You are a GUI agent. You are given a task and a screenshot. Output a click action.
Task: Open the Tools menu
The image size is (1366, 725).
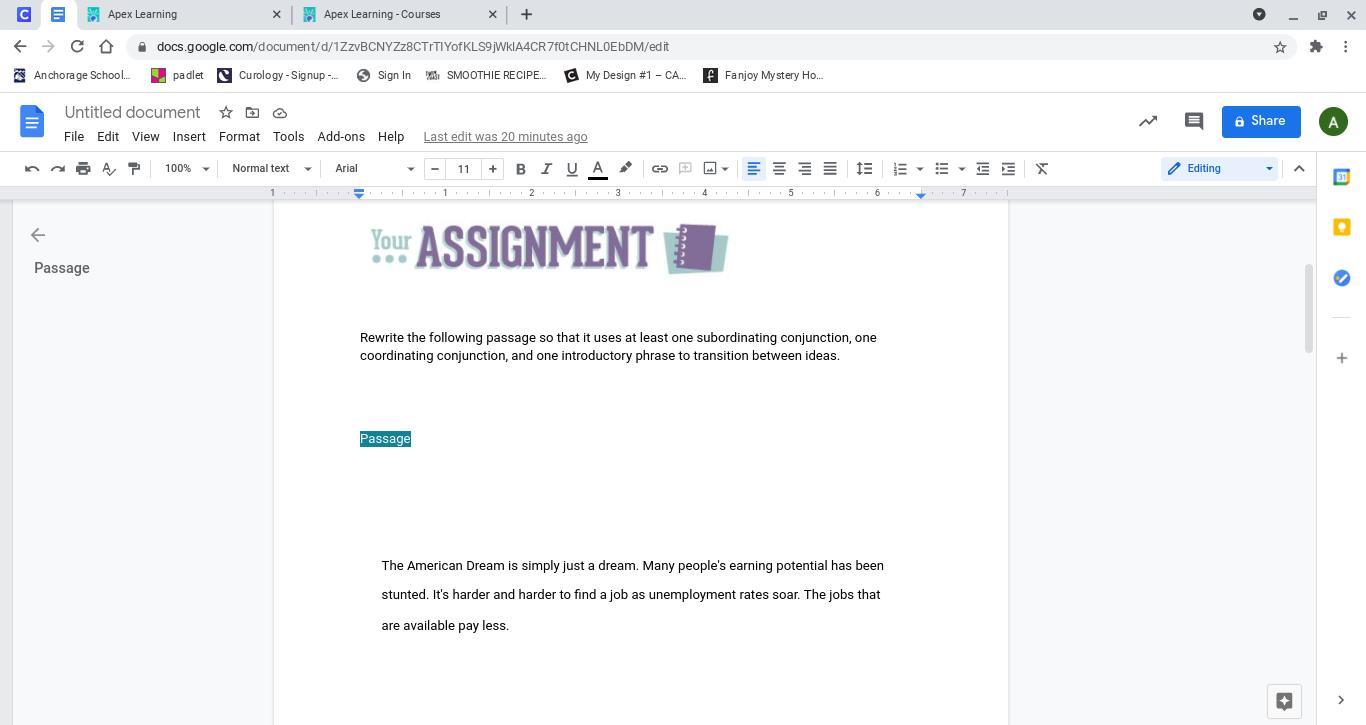288,137
